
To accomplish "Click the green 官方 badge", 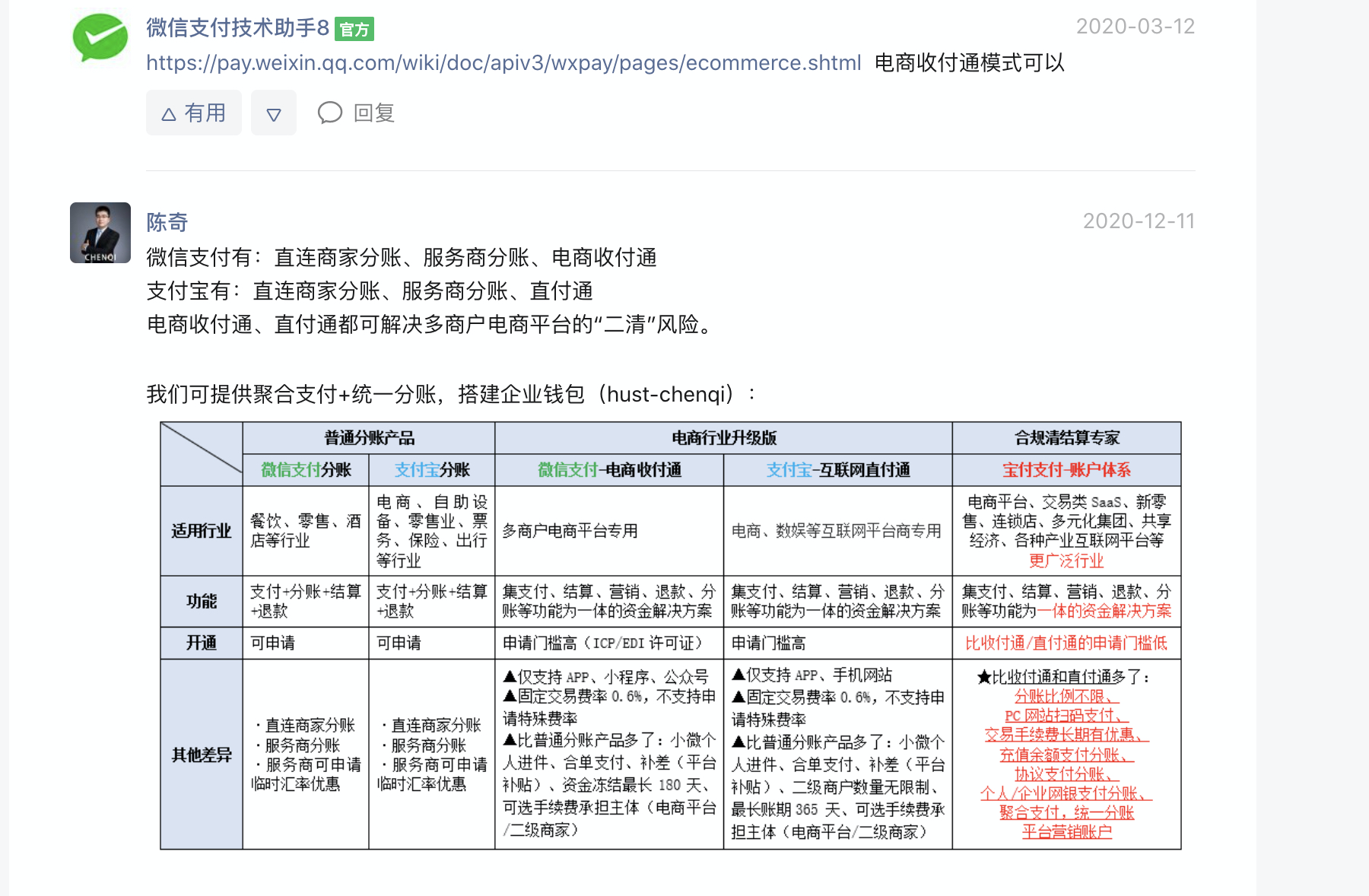I will click(354, 29).
